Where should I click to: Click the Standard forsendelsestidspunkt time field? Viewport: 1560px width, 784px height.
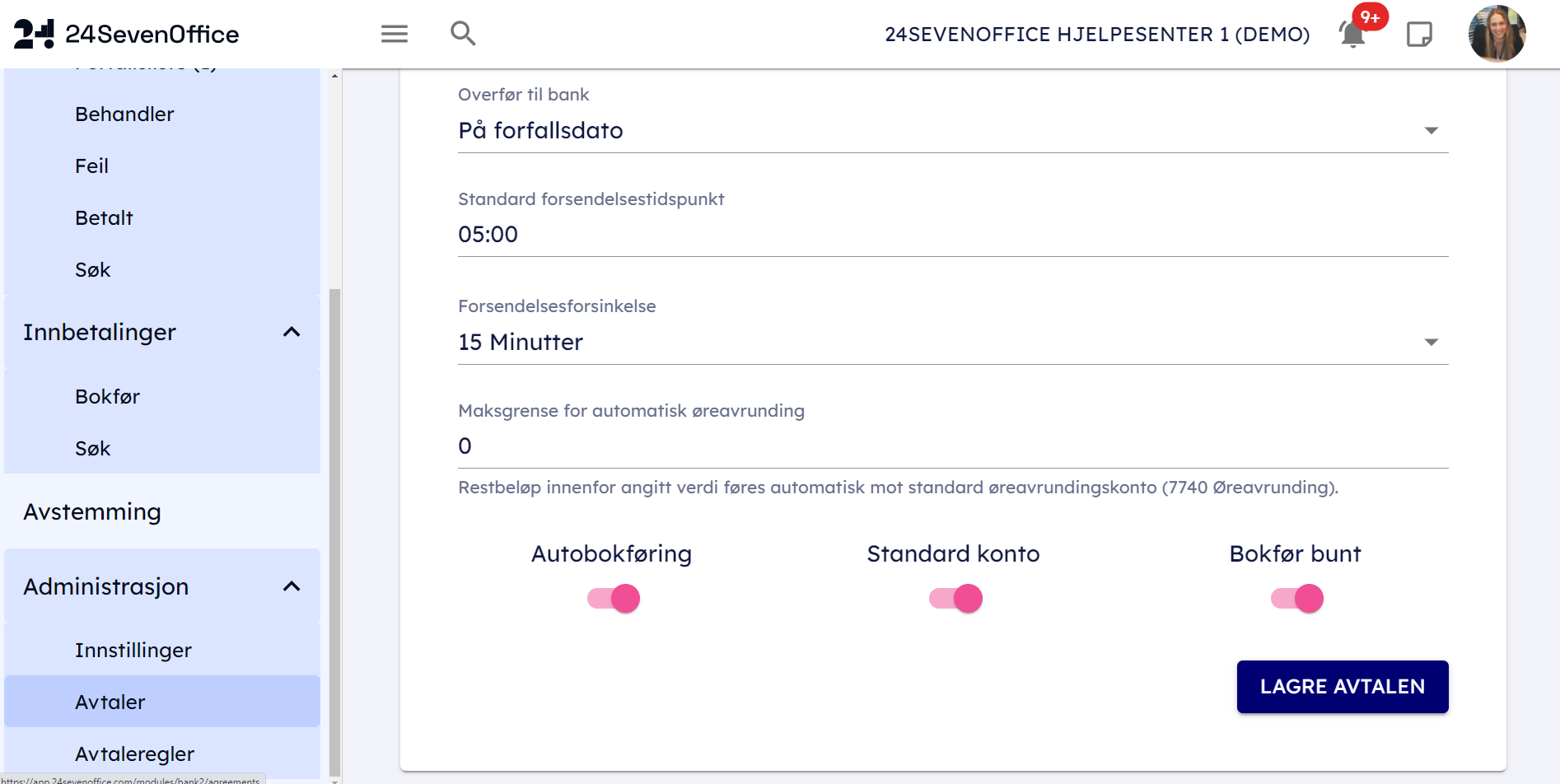pos(952,235)
